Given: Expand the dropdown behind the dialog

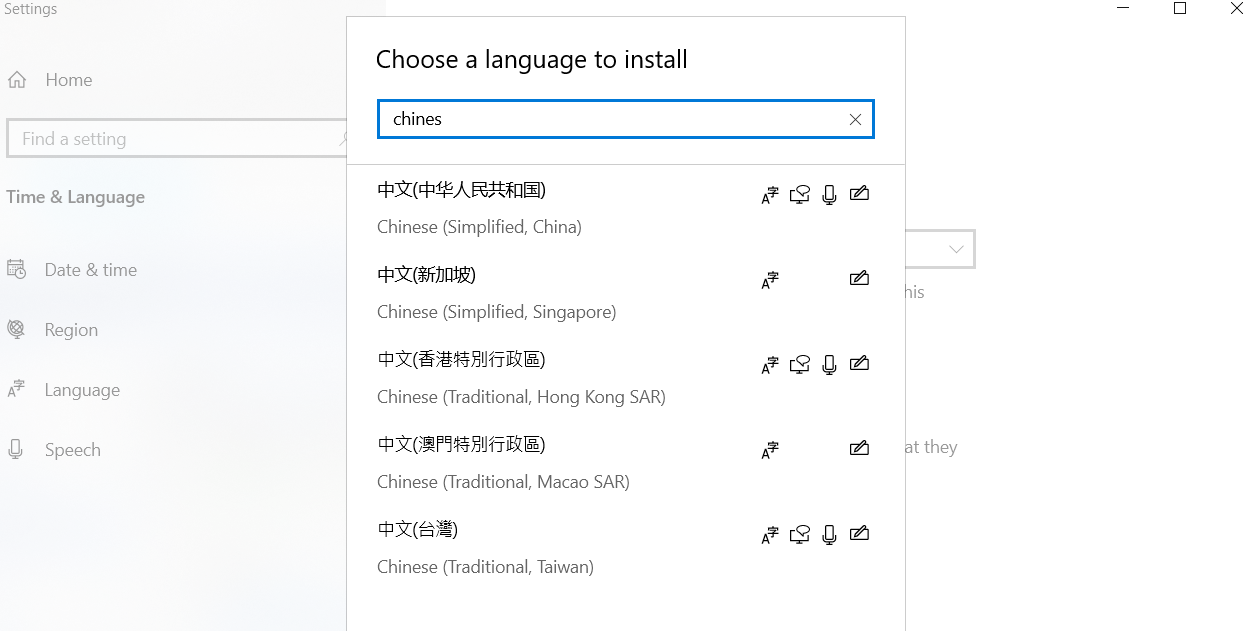Looking at the screenshot, I should click(955, 249).
